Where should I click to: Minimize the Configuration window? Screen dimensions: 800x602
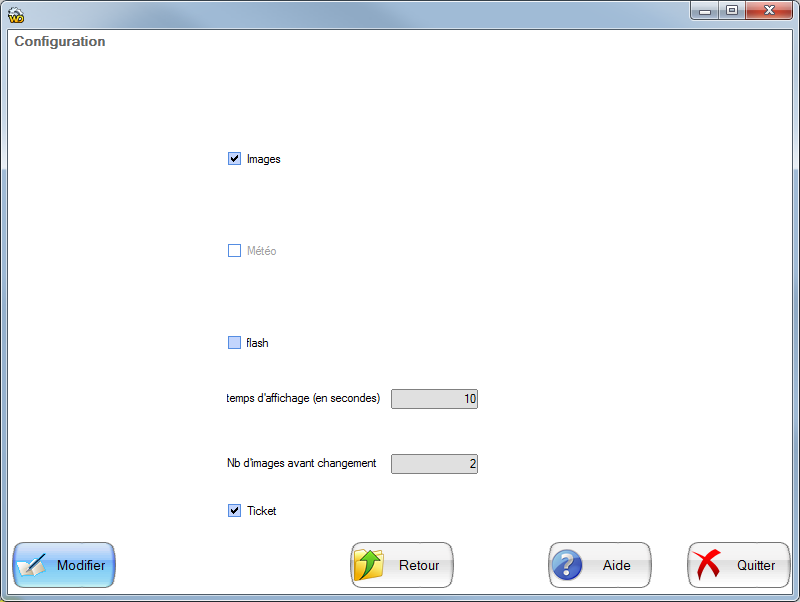(x=706, y=10)
